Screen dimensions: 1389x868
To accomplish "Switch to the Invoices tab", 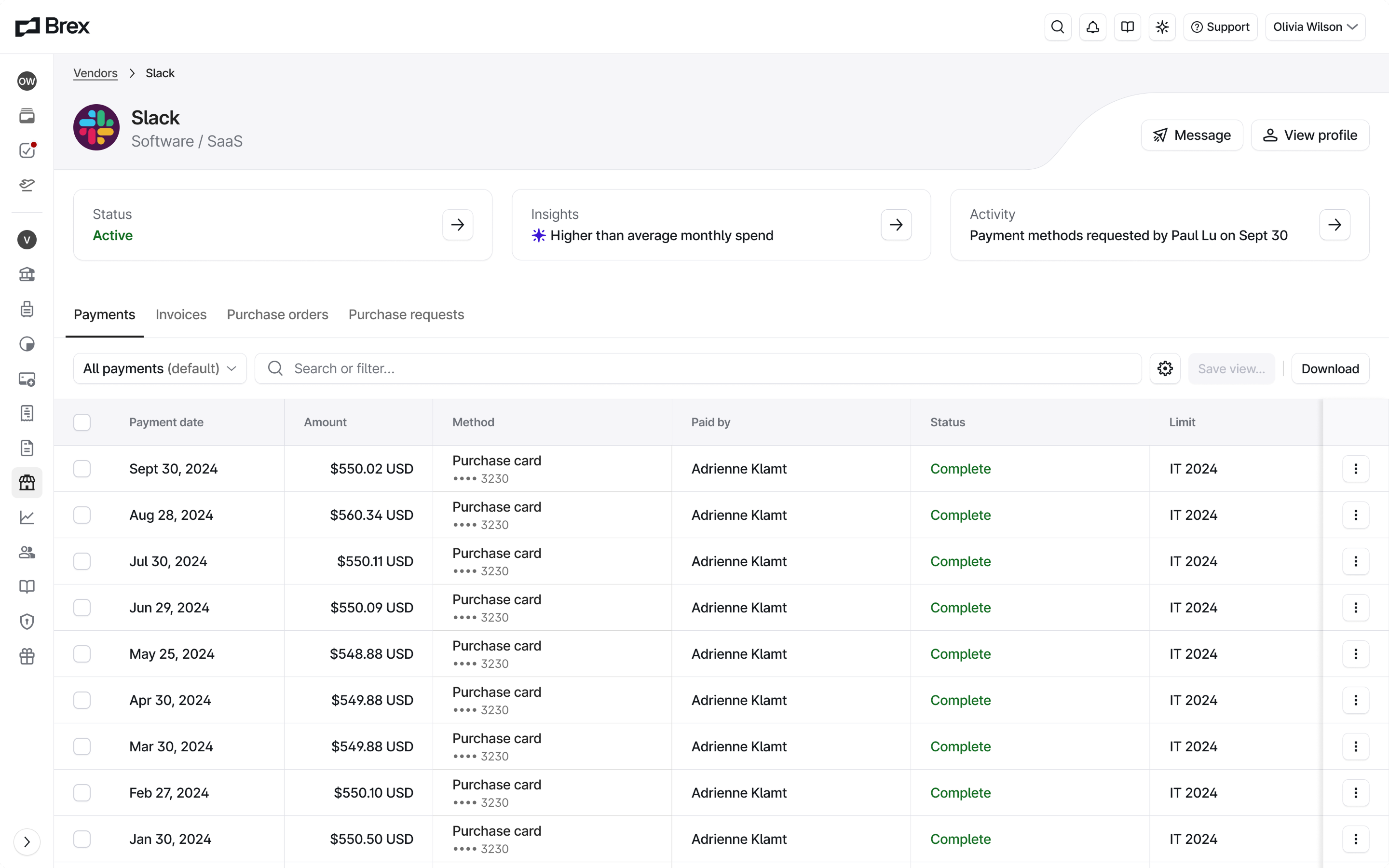I will 181,314.
